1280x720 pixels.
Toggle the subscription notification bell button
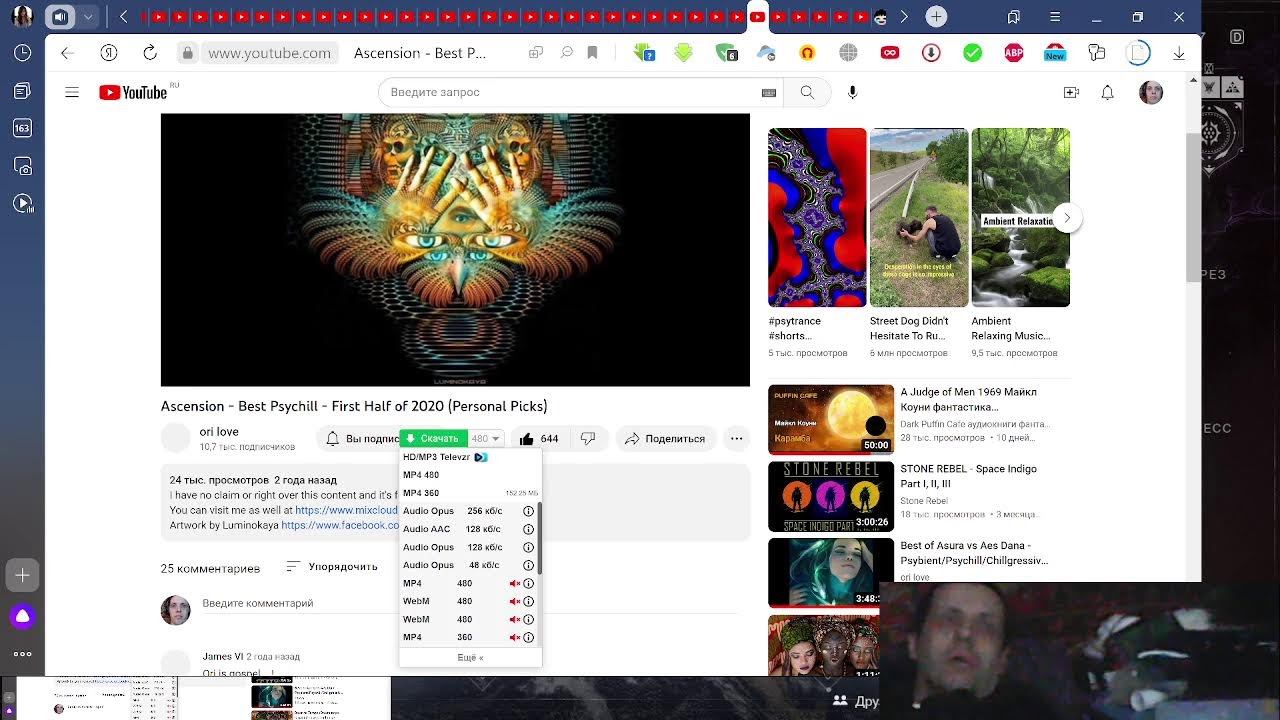tap(360, 438)
